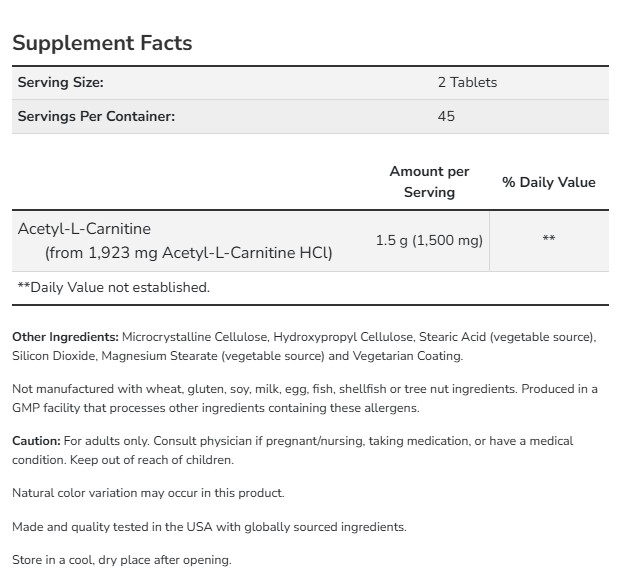Click the Daily Value not established footnote
This screenshot has height=574, width=620.
[114, 287]
